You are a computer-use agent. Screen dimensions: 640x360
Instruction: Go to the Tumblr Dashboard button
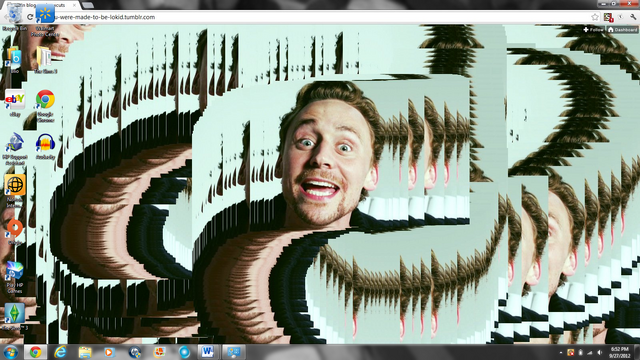[x=622, y=29]
